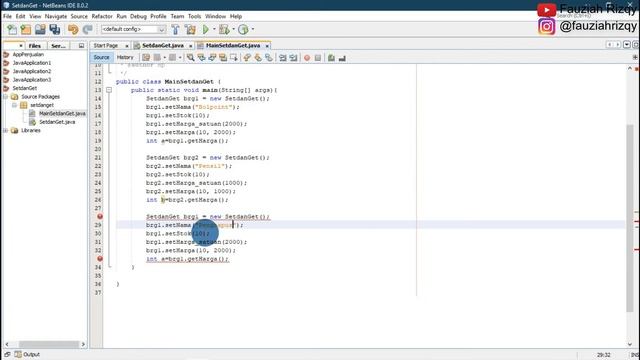Select the JavaApplication2 project
The width and height of the screenshot is (640, 360).
click(x=32, y=71)
